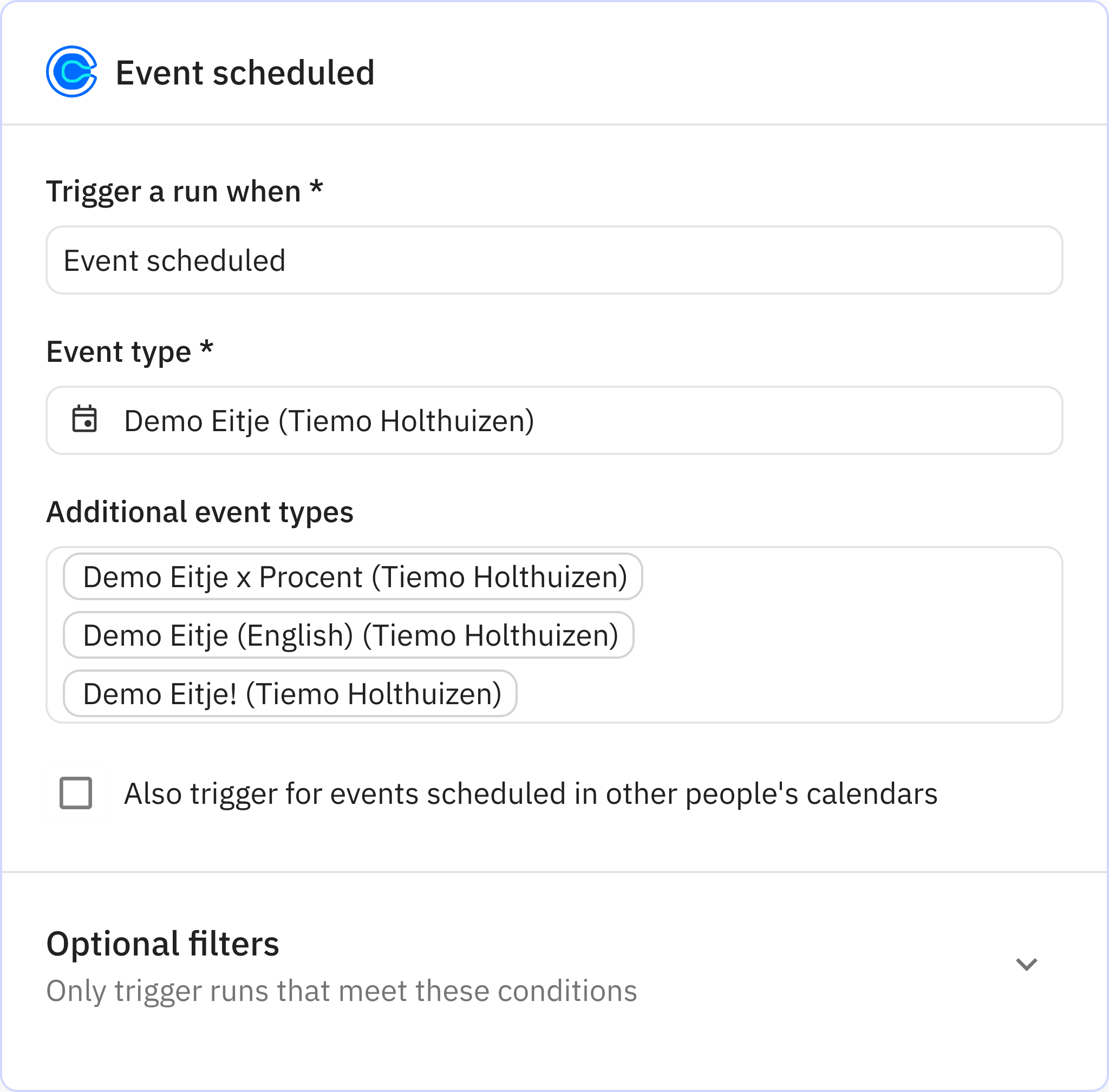This screenshot has width=1109, height=1092.
Task: Click the Optional filters heading
Action: tap(163, 943)
